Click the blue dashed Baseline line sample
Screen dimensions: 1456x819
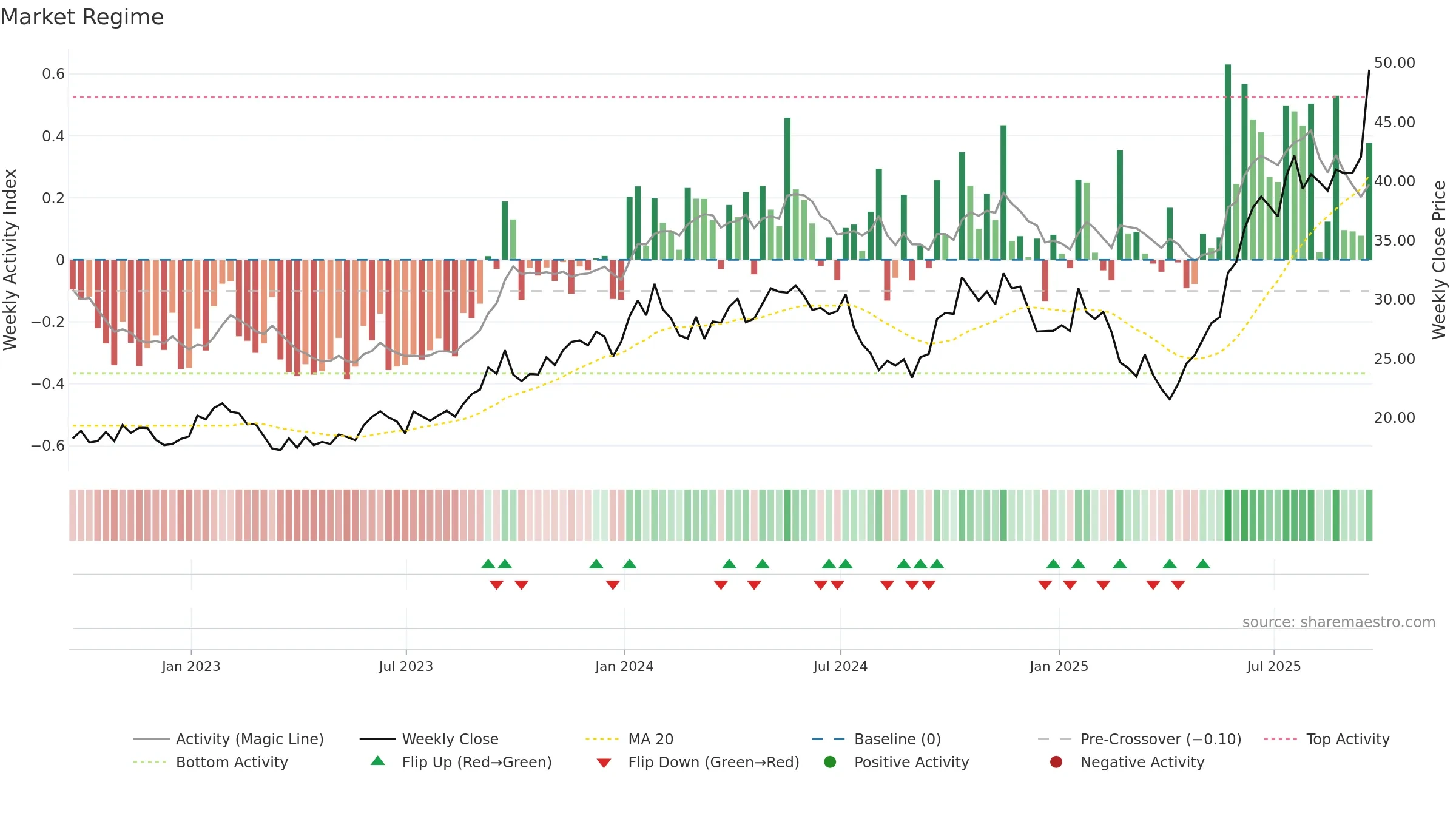coord(829,739)
